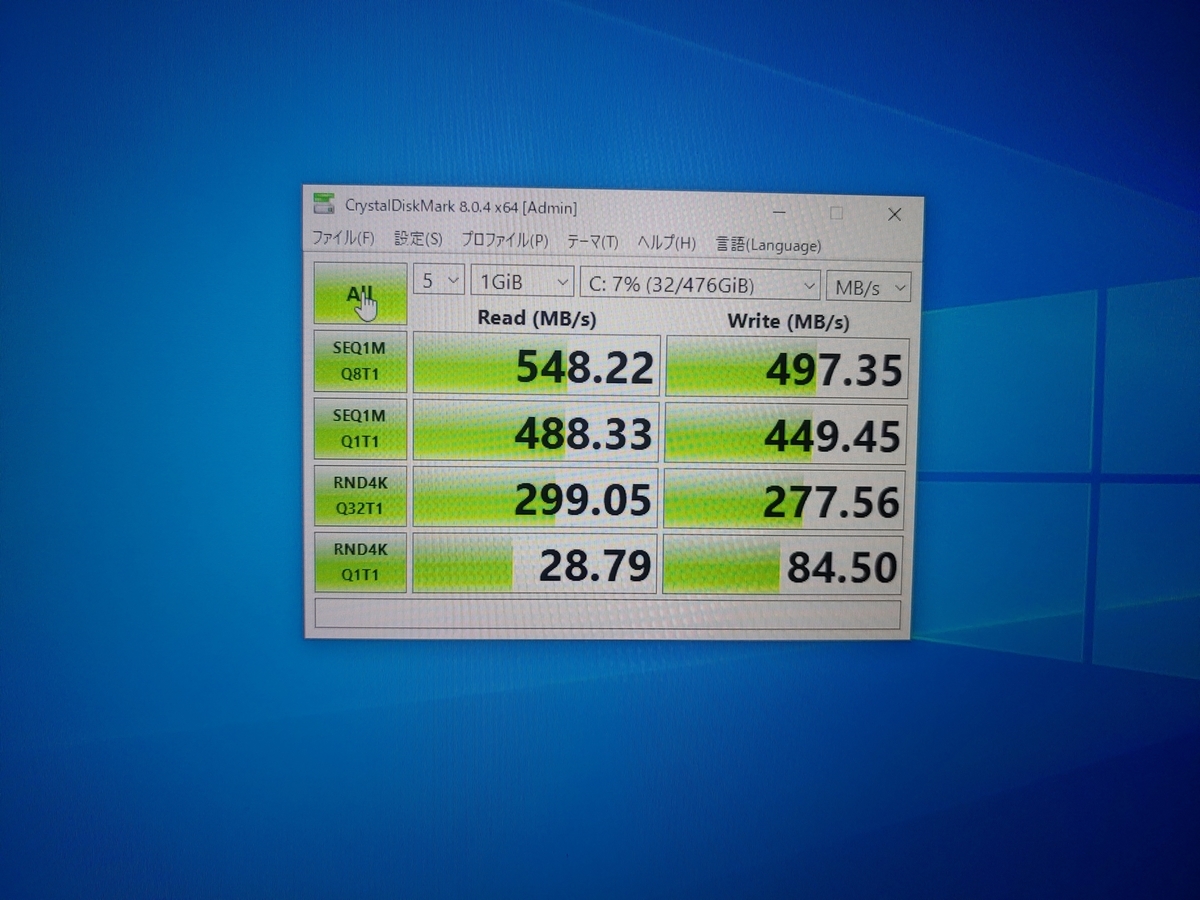Click the 497.35 write result
This screenshot has width=1200, height=900.
tap(786, 368)
